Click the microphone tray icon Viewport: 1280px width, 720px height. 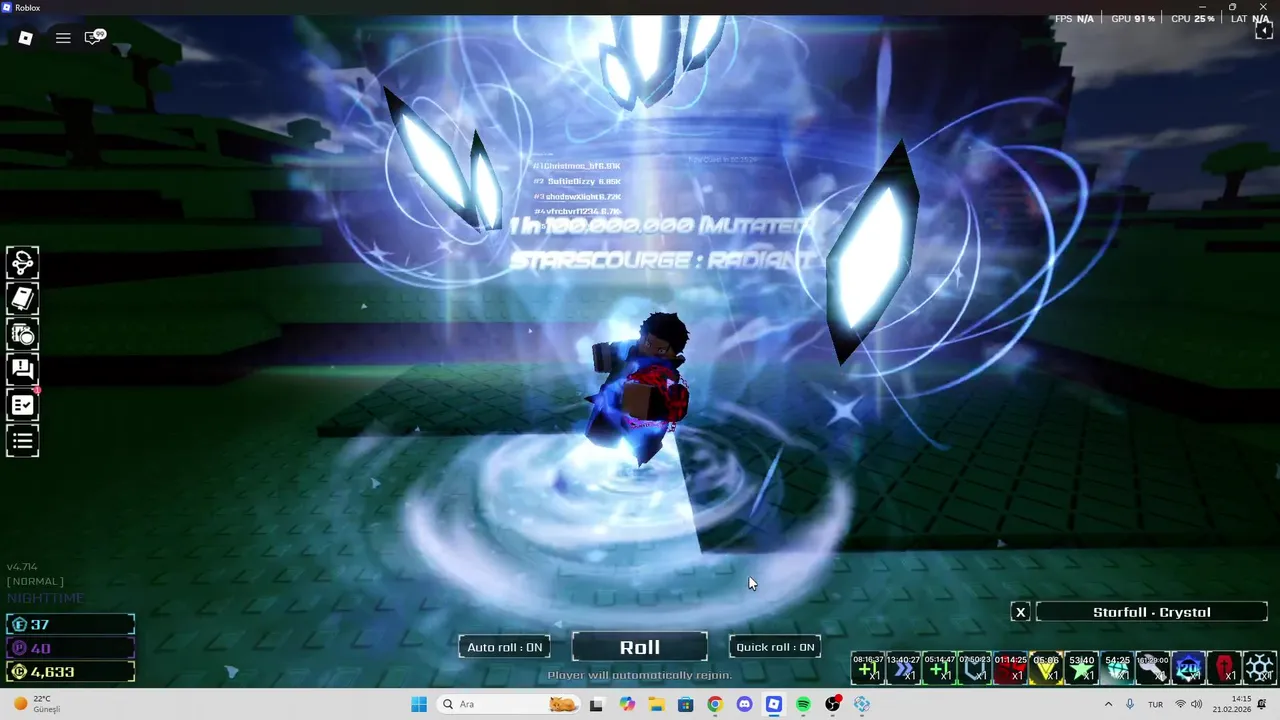(x=1130, y=704)
